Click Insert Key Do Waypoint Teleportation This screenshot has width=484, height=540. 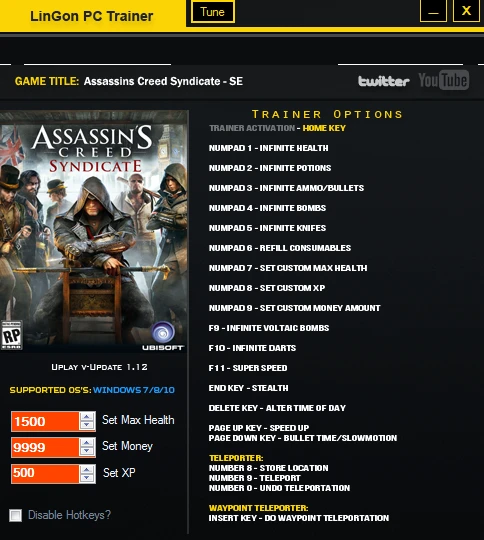(x=299, y=518)
